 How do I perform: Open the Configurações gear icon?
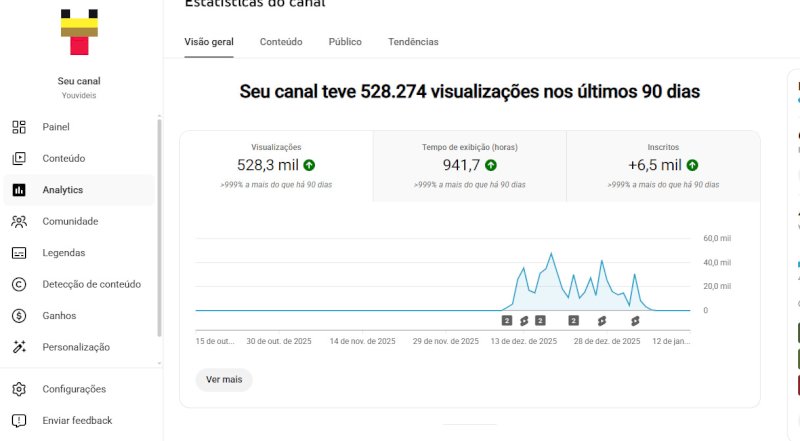[x=19, y=389]
